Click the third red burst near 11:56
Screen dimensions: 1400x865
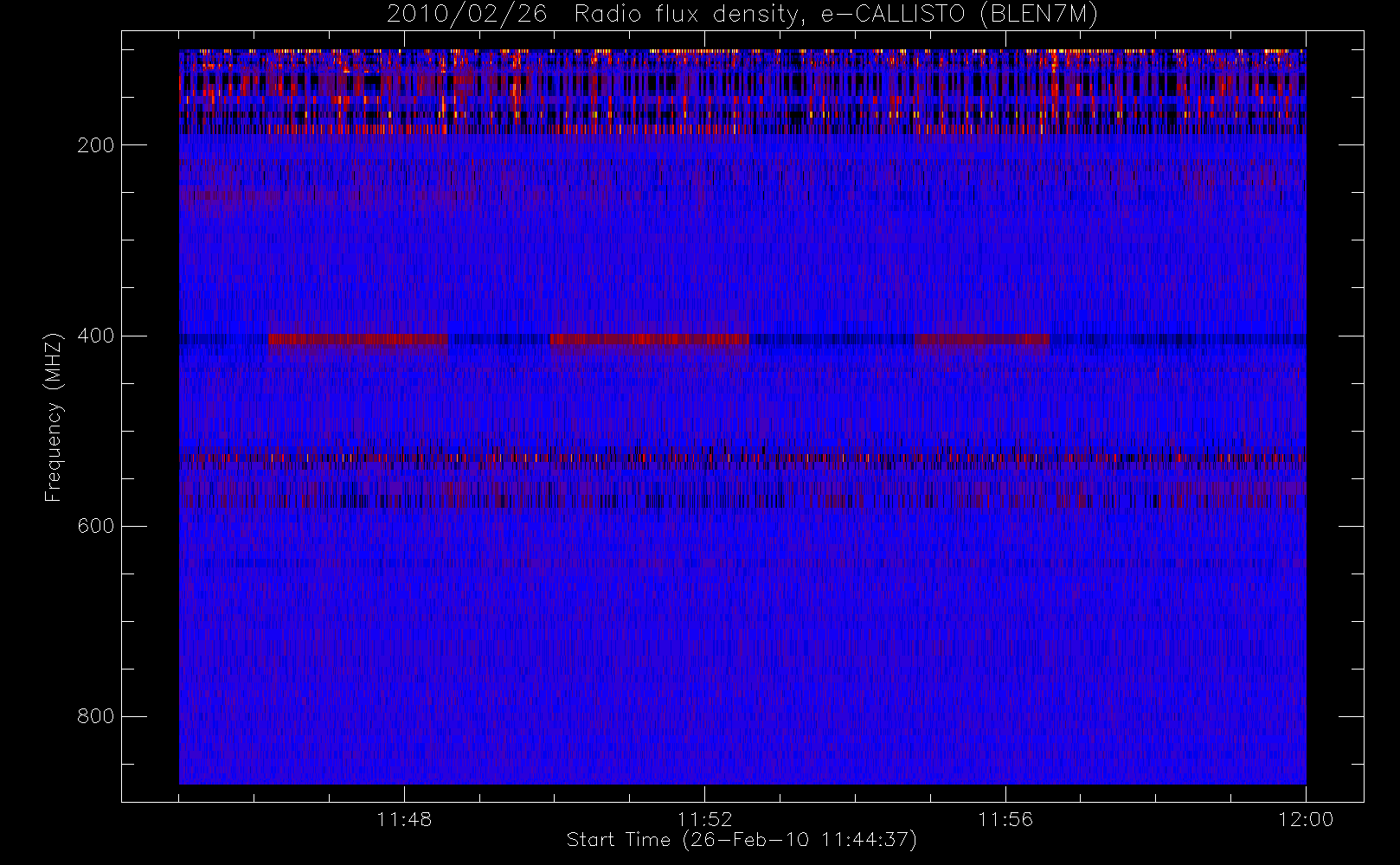pyautogui.click(x=982, y=339)
